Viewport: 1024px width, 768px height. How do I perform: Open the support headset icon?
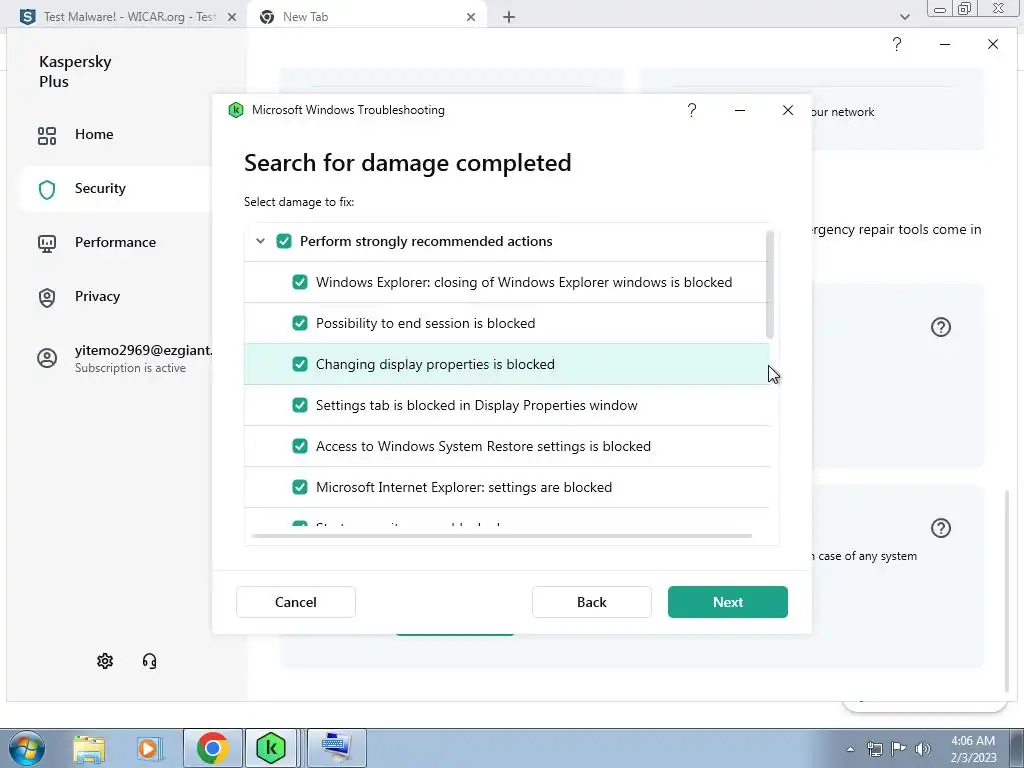pyautogui.click(x=150, y=661)
